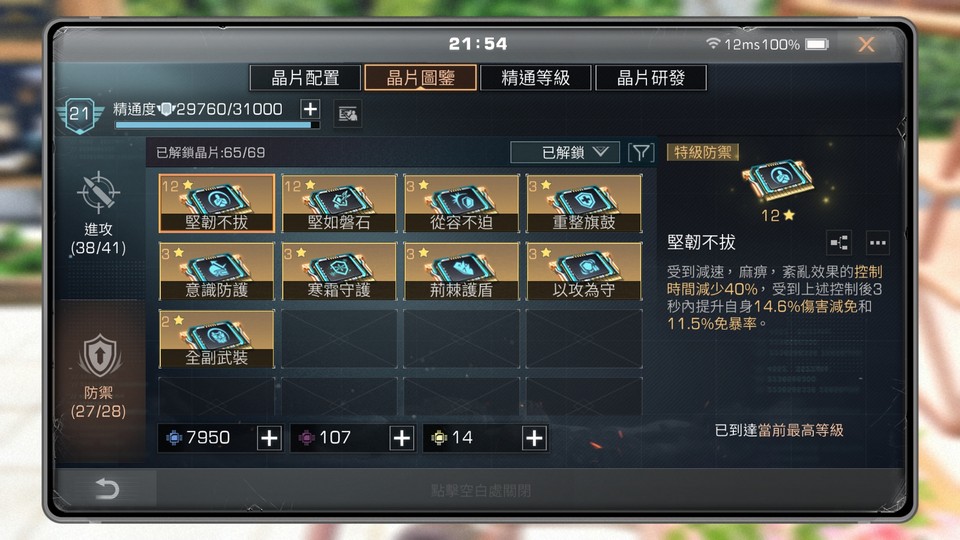960x540 pixels.
Task: Select the 堅如磐石 chip card
Action: (339, 204)
